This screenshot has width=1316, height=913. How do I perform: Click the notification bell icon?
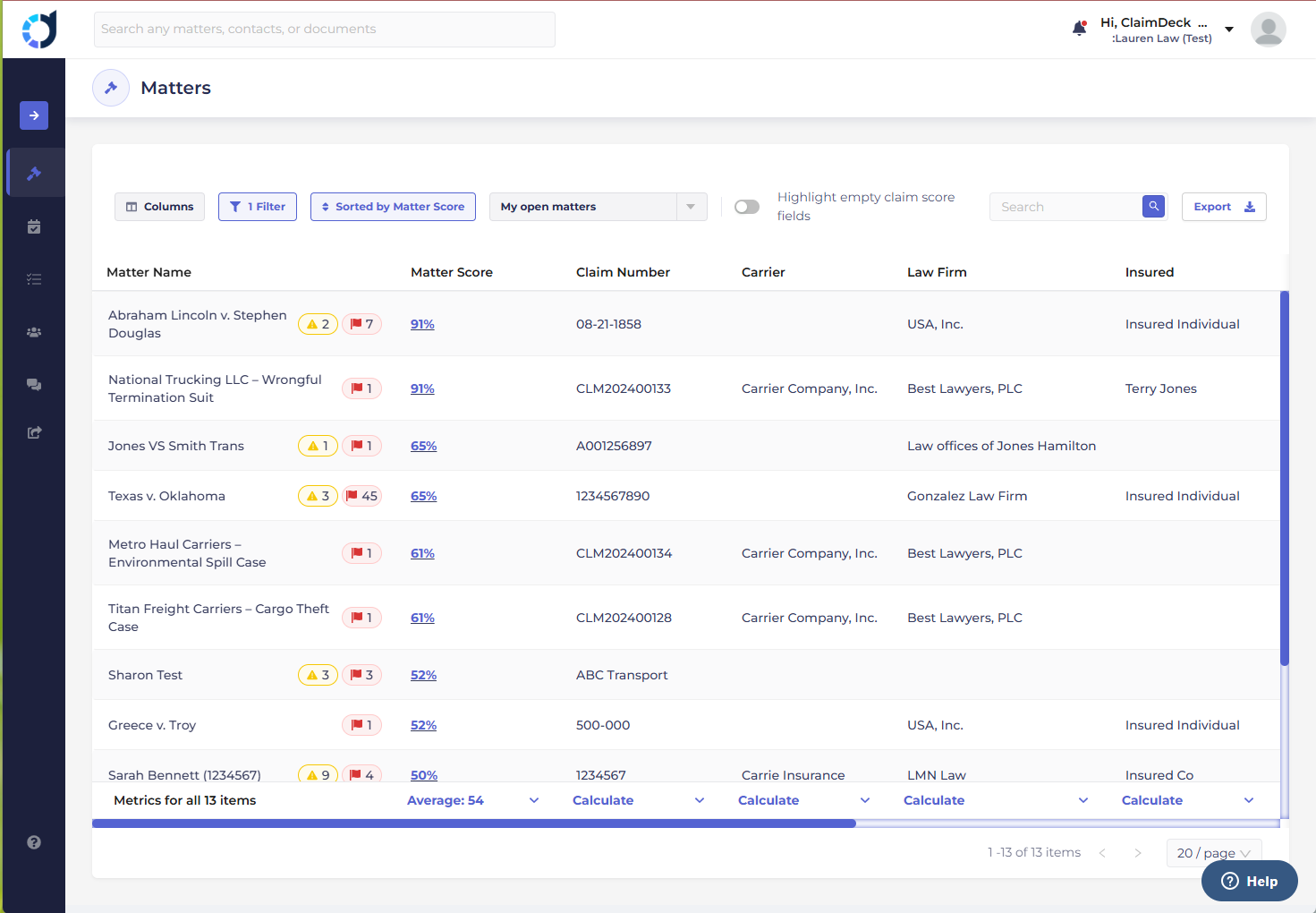pos(1079,29)
